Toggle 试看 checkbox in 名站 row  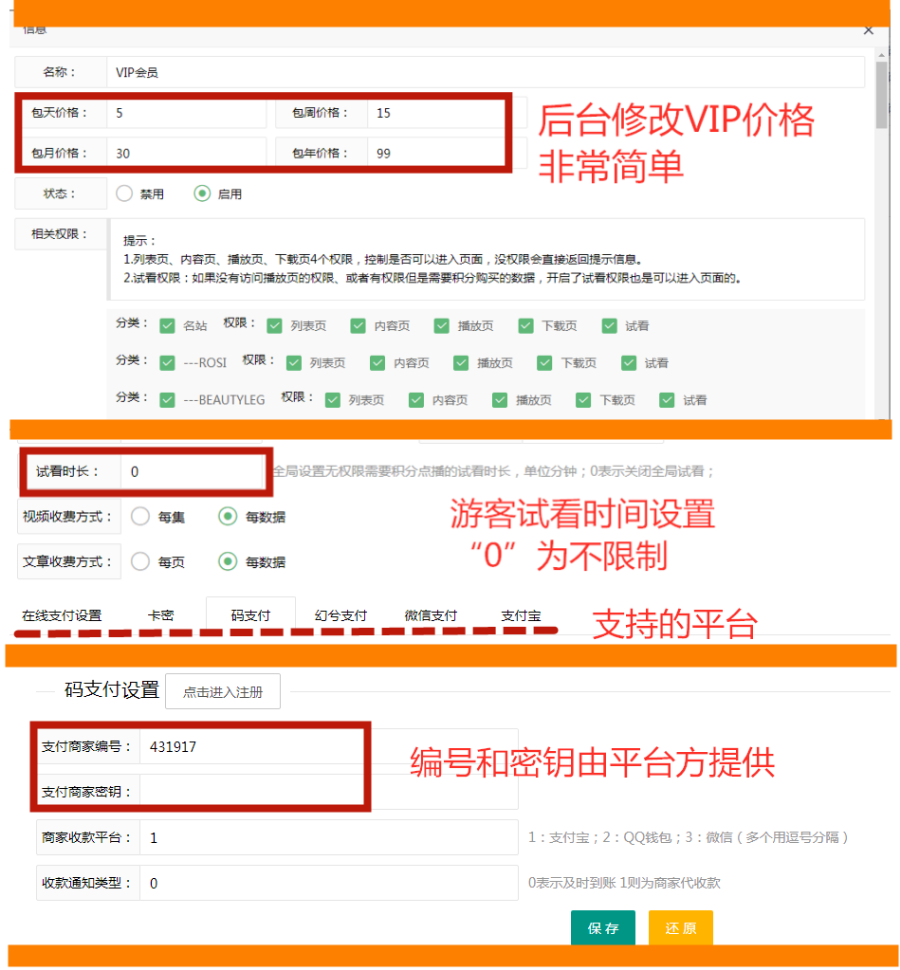pos(609,326)
